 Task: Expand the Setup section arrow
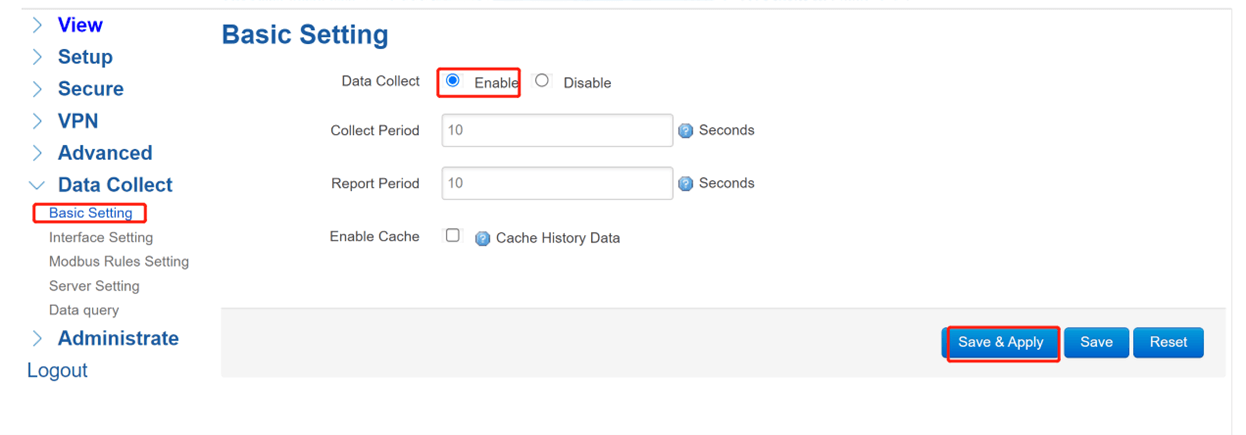pos(37,57)
